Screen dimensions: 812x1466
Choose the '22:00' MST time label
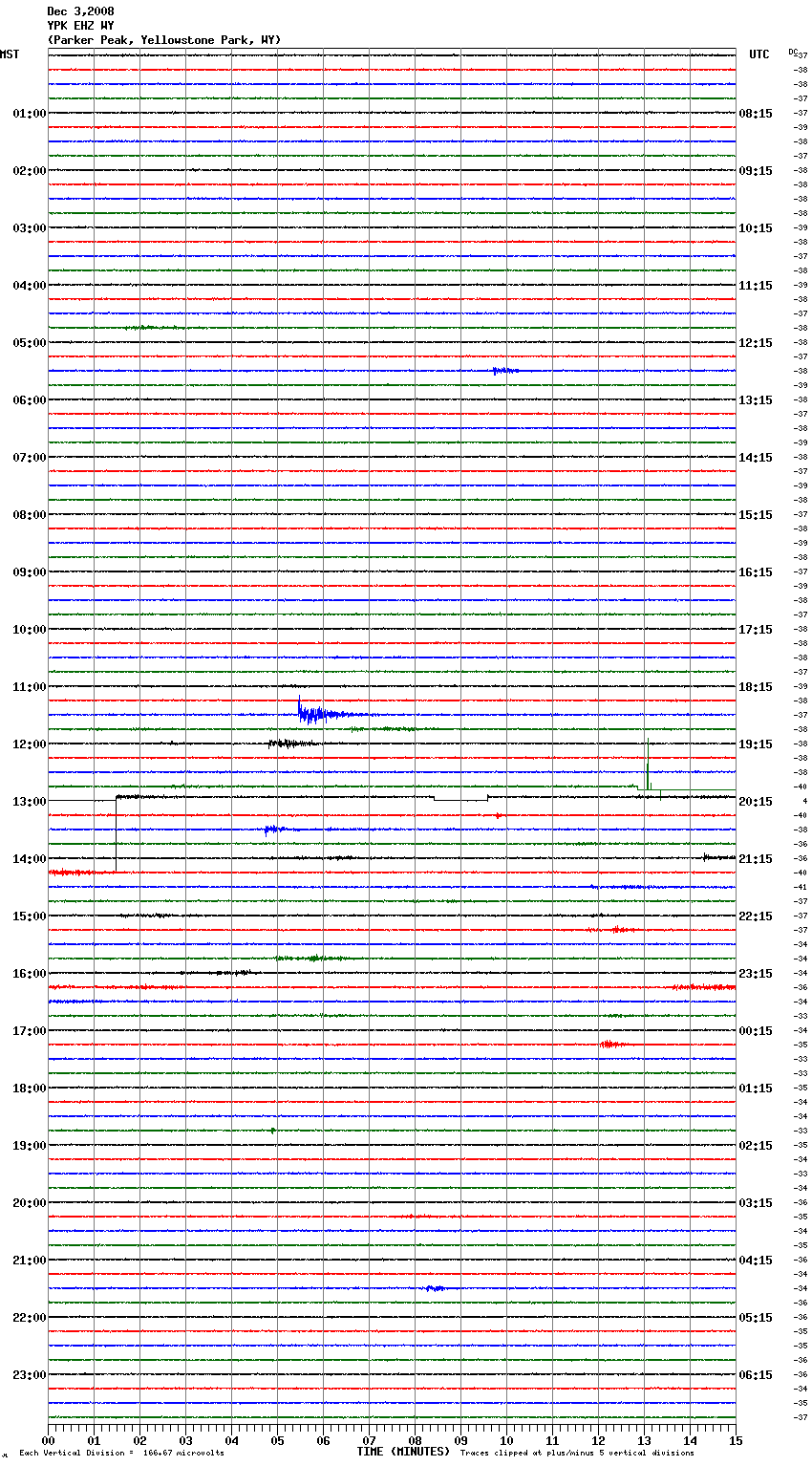[29, 1318]
